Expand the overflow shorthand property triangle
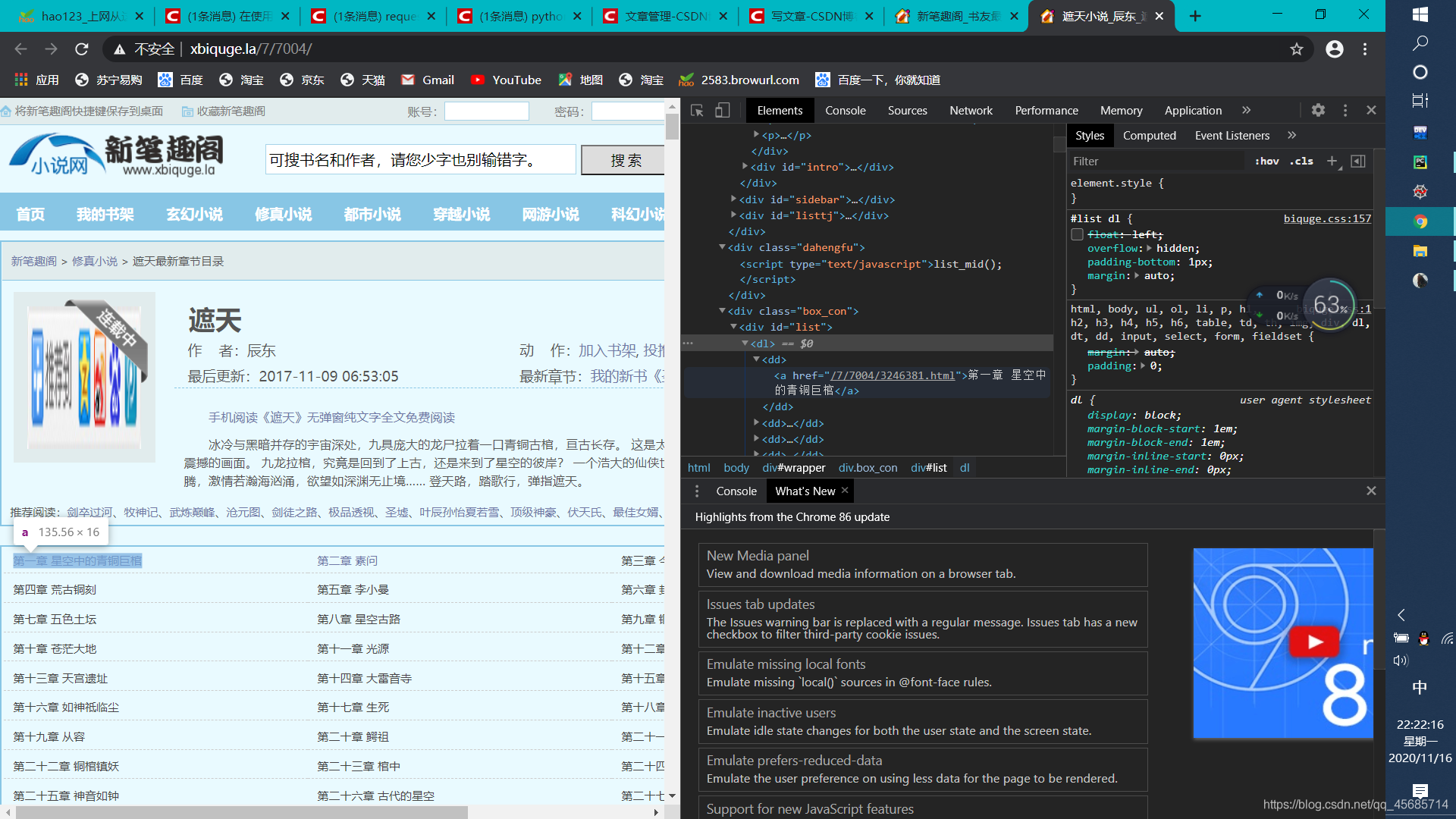Viewport: 1456px width, 819px height. [x=1149, y=248]
